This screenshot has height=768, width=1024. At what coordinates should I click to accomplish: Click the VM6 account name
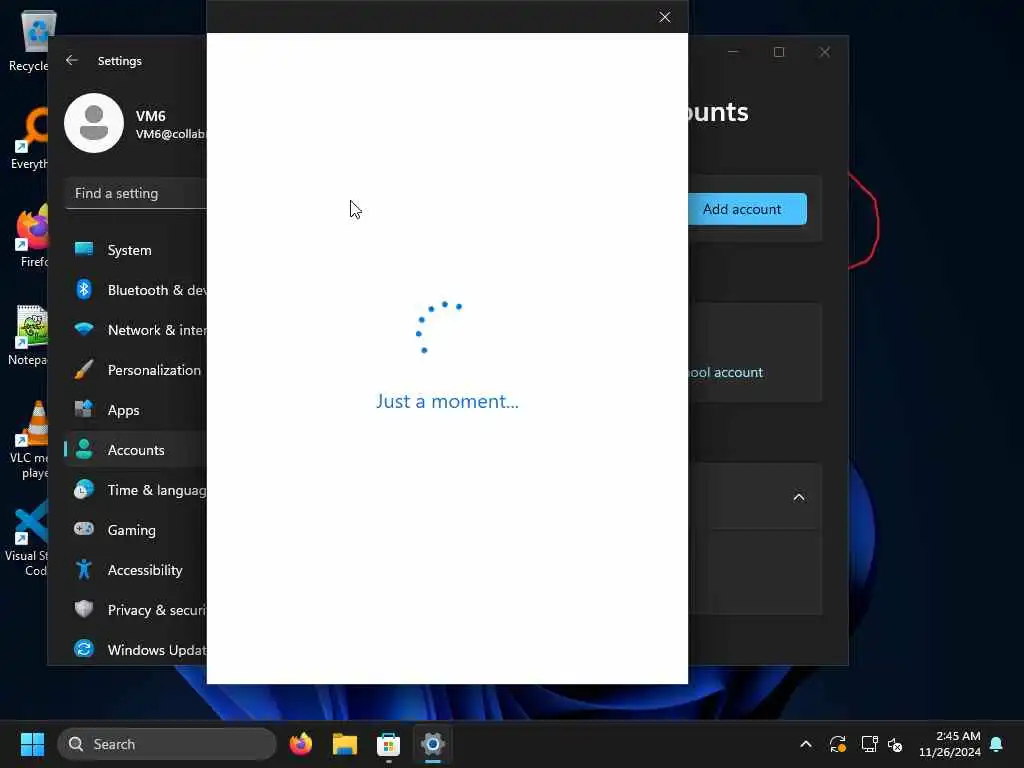[151, 116]
